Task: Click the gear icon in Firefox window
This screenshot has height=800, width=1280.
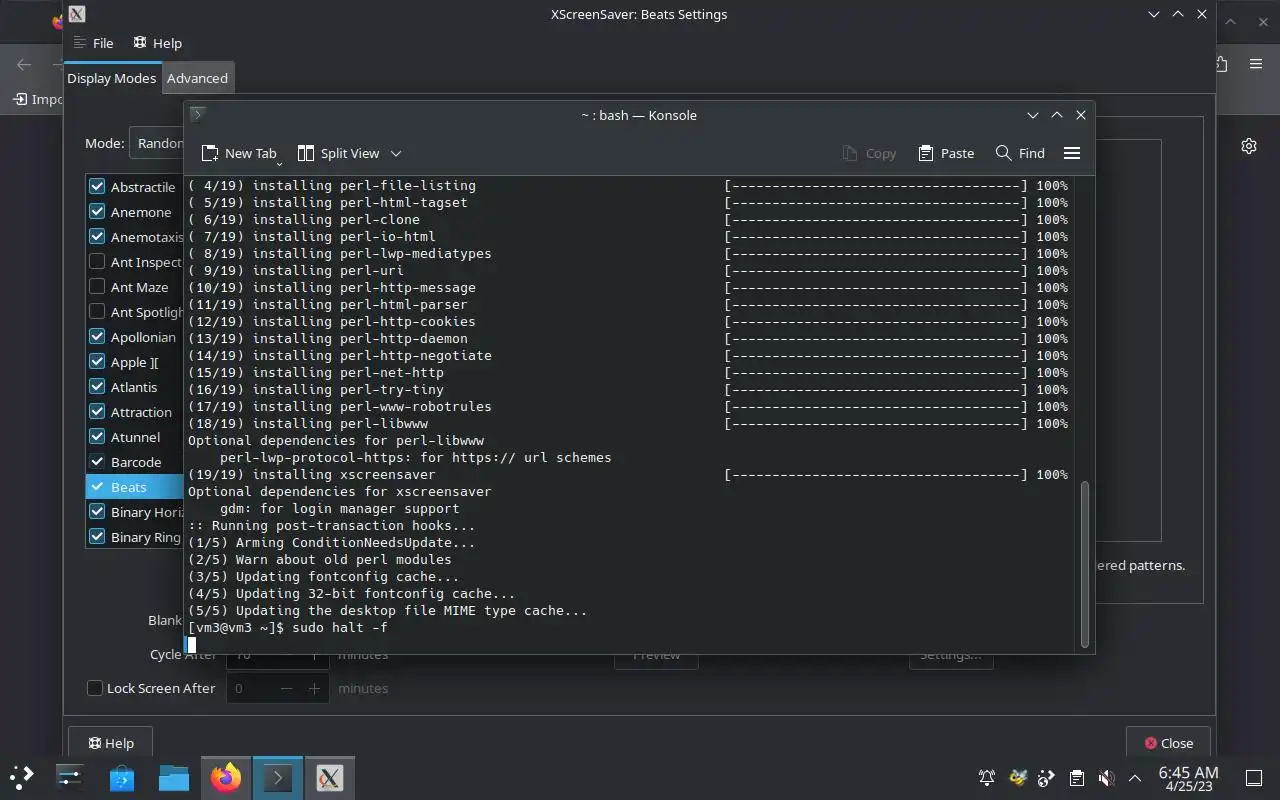Action: [1249, 146]
